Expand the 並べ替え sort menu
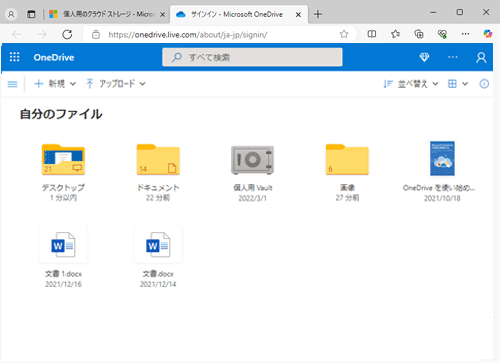This screenshot has height=363, width=500. [411, 84]
